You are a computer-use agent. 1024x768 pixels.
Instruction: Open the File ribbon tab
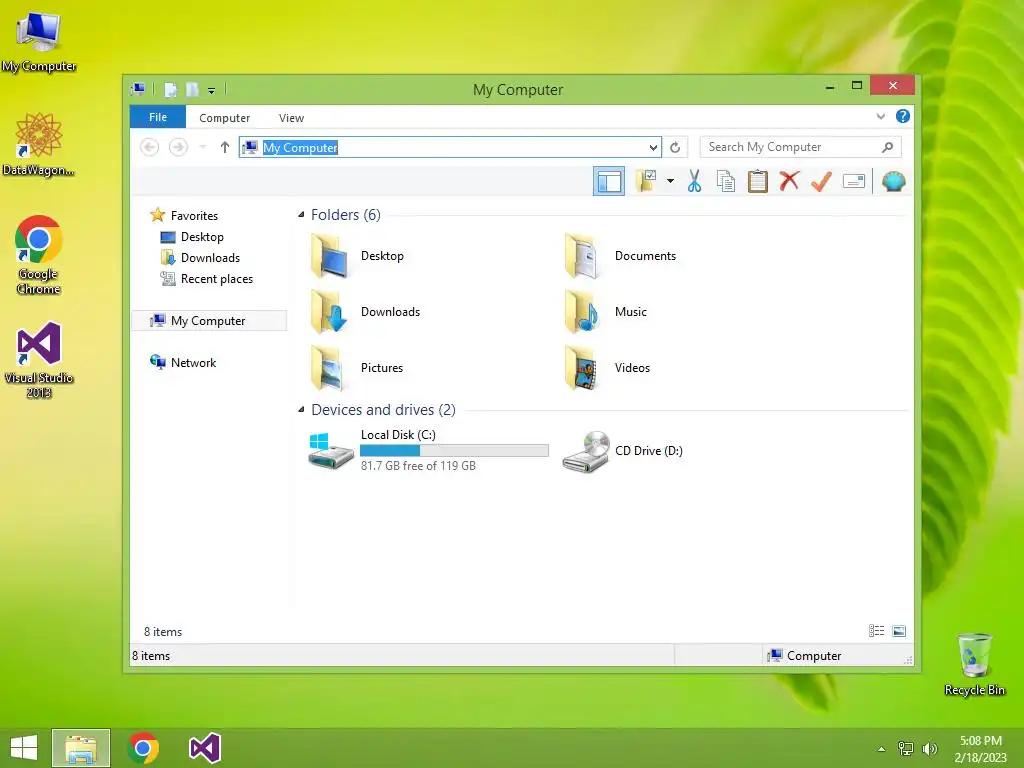158,117
